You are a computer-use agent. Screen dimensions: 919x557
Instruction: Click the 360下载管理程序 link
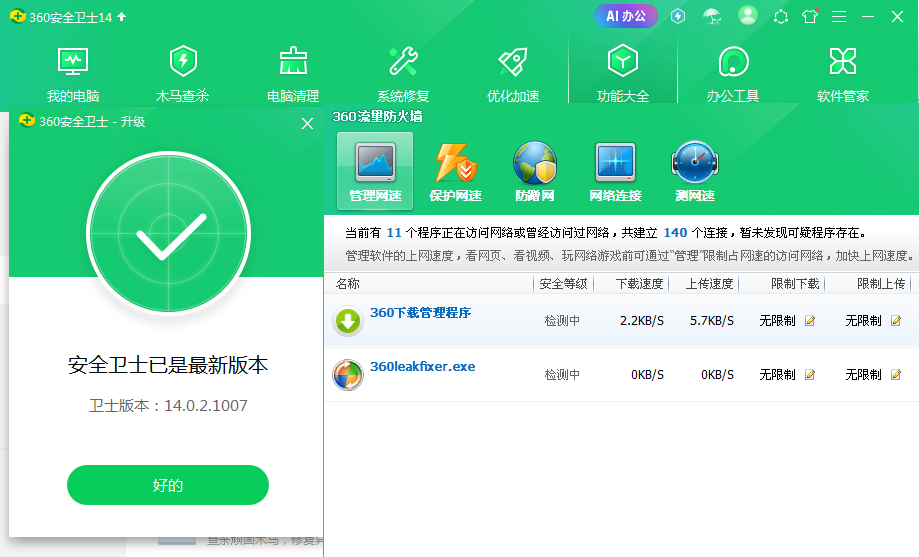point(420,313)
